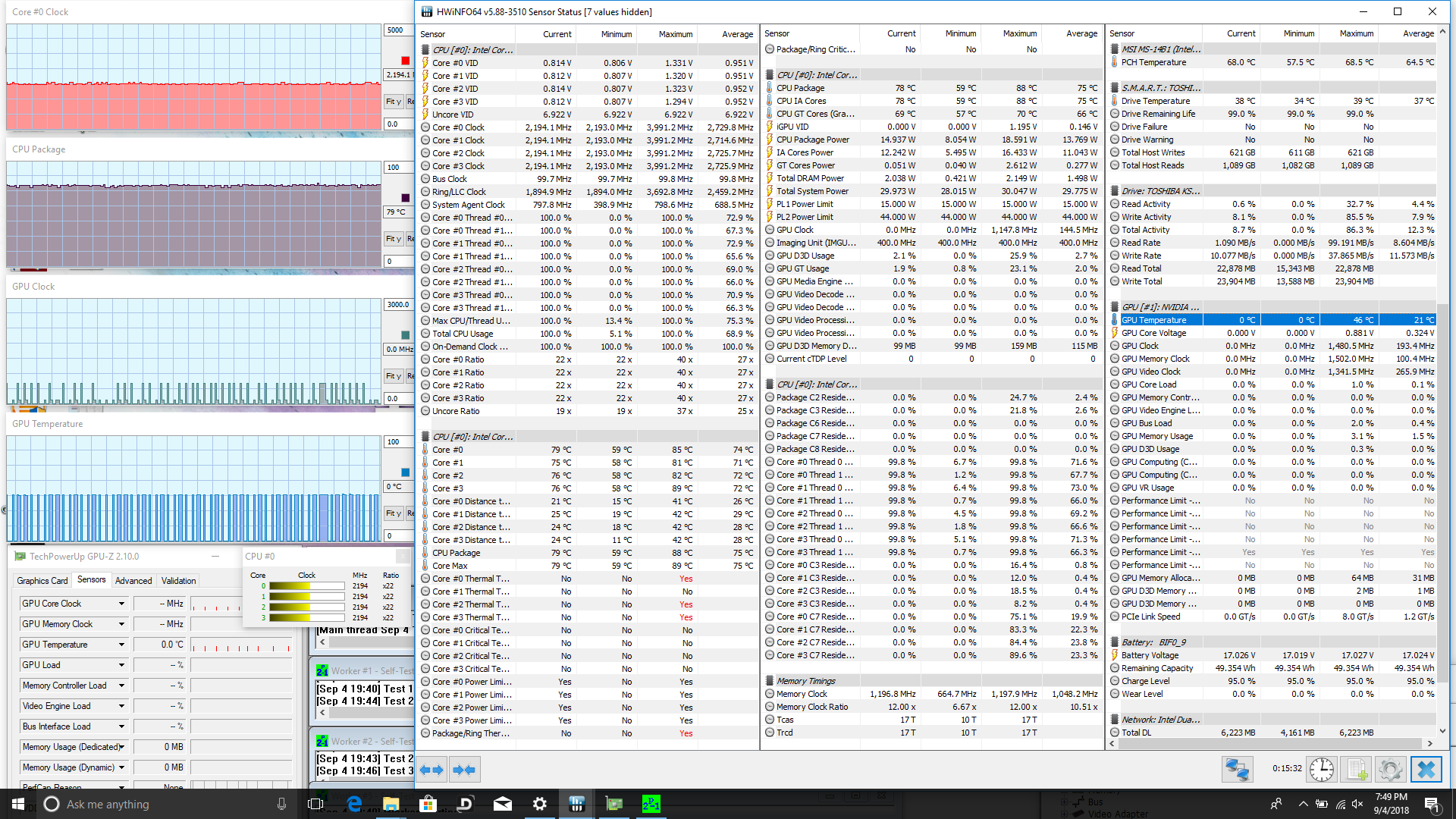1456x819 pixels.
Task: Open GPU Temperature dropdown in GPU-Z
Action: (x=121, y=645)
